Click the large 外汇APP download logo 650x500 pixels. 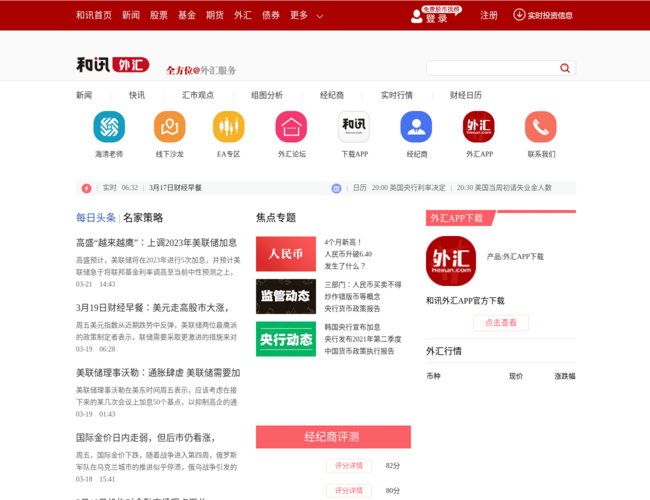point(451,261)
